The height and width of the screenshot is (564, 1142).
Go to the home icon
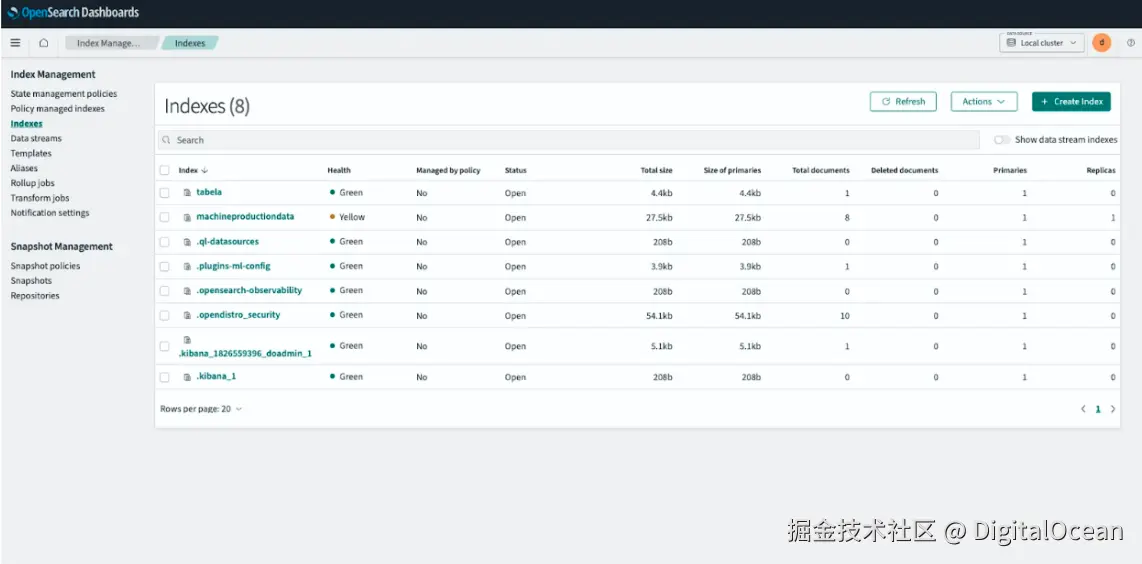tap(44, 43)
